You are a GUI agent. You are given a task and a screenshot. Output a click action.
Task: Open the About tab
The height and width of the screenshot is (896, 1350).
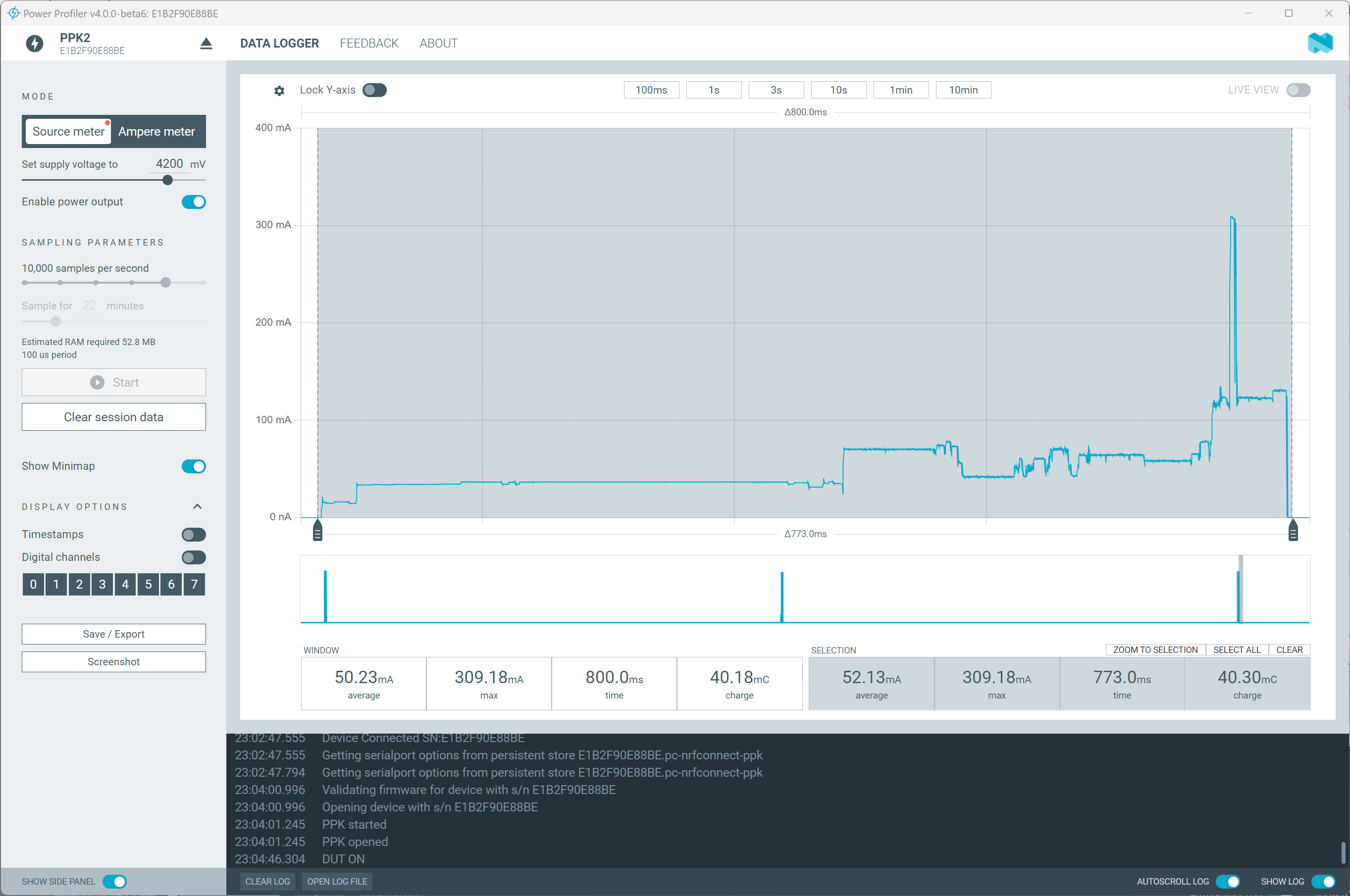coord(438,44)
